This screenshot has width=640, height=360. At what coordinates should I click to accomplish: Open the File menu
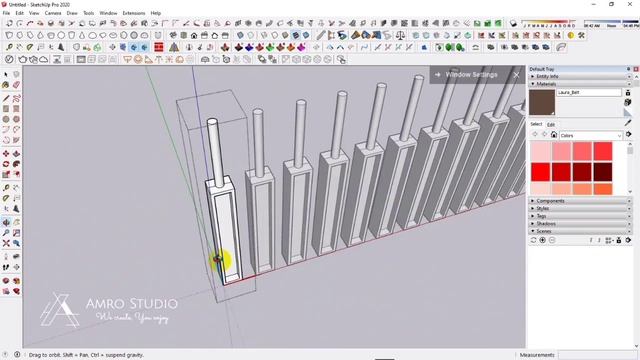pos(6,13)
